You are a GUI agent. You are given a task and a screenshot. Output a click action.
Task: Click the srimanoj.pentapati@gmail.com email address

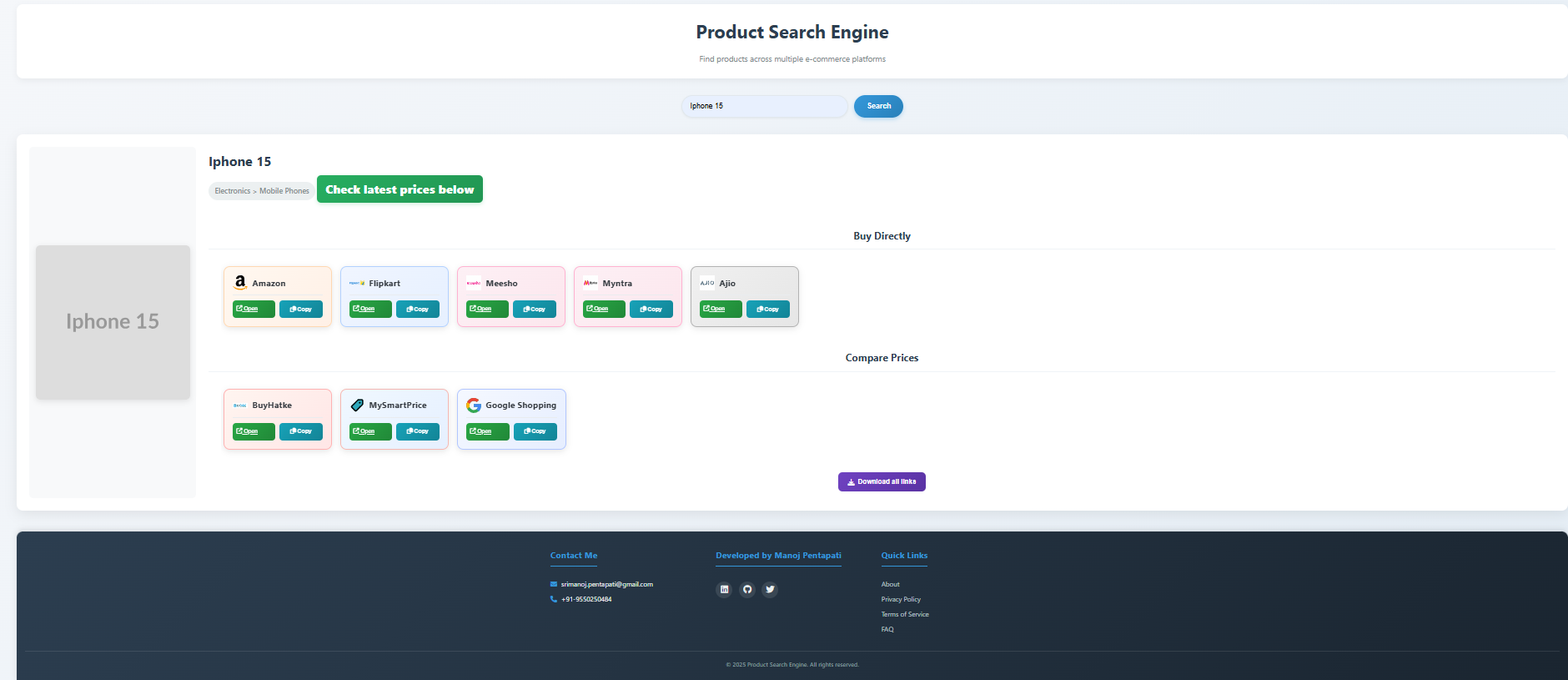(606, 584)
